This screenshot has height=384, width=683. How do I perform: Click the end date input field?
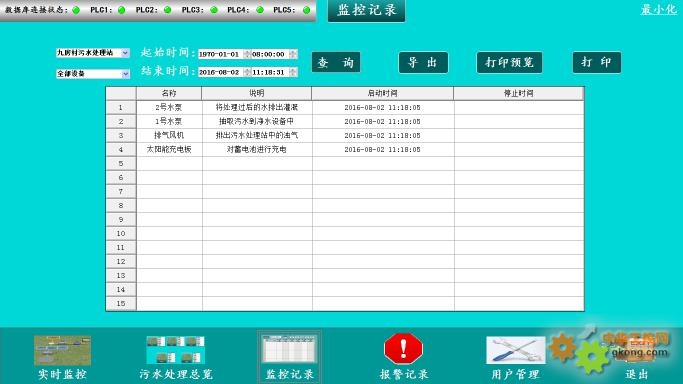(221, 72)
